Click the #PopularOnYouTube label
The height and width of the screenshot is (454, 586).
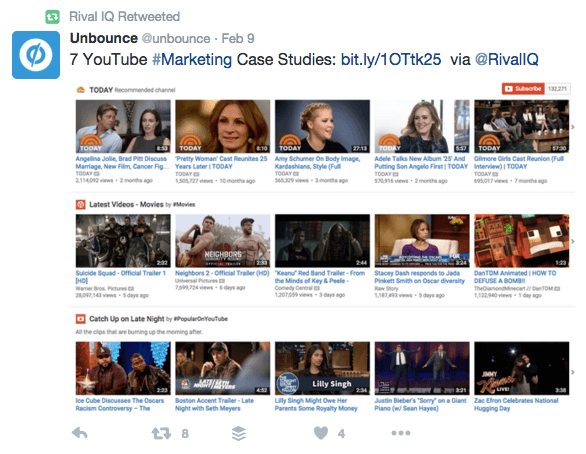tap(201, 319)
